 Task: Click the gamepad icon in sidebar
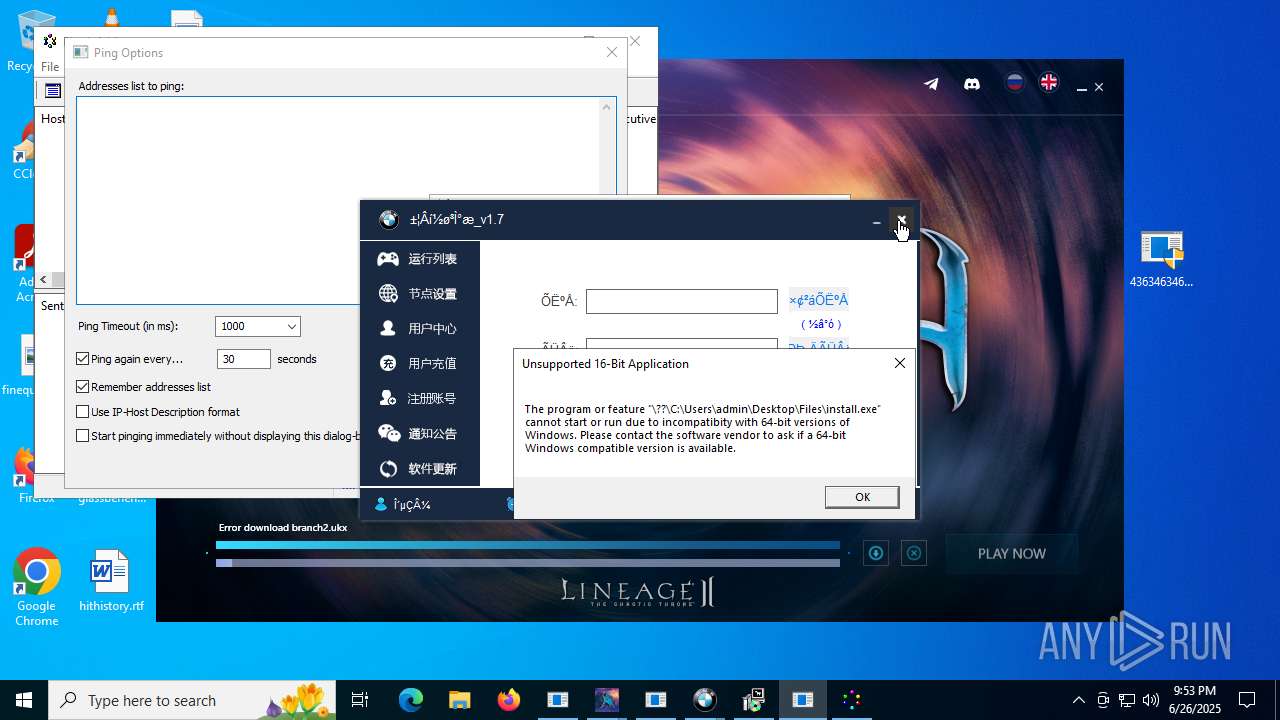[388, 259]
